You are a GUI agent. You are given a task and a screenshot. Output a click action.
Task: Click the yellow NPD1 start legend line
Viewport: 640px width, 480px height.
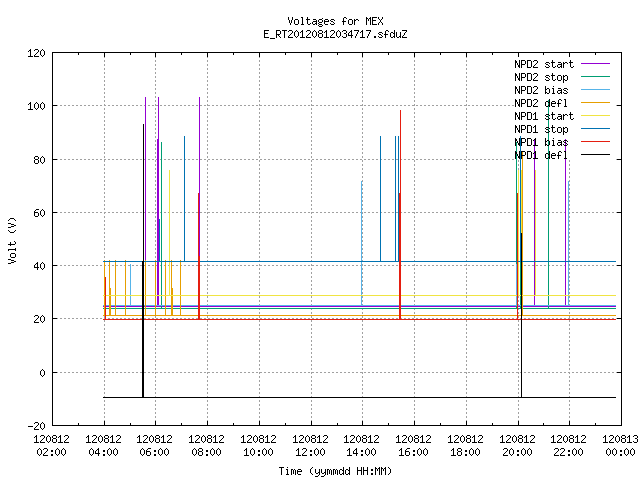[x=595, y=116]
